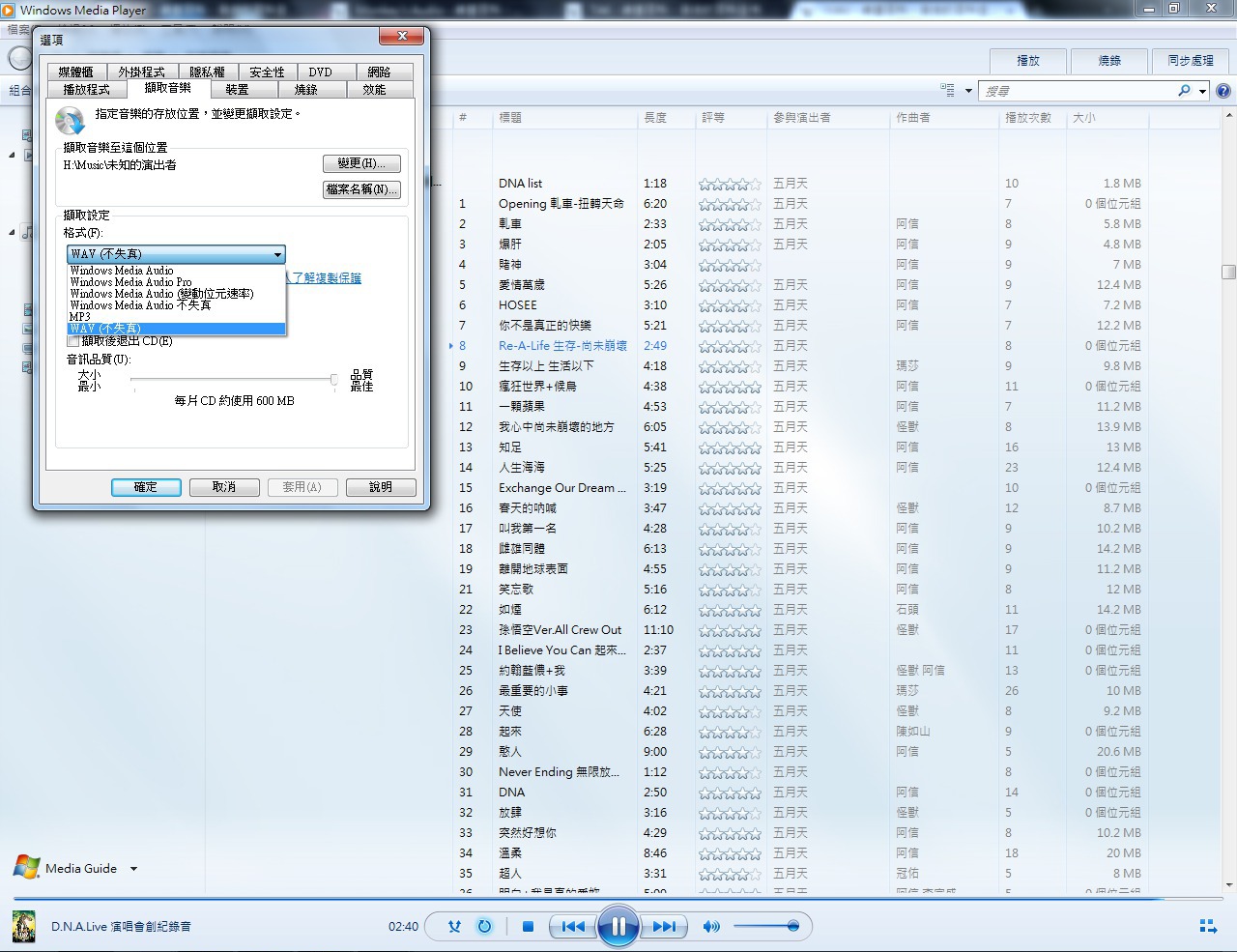This screenshot has width=1237, height=952.
Task: Click the playback seek progress bar
Action: 618,901
